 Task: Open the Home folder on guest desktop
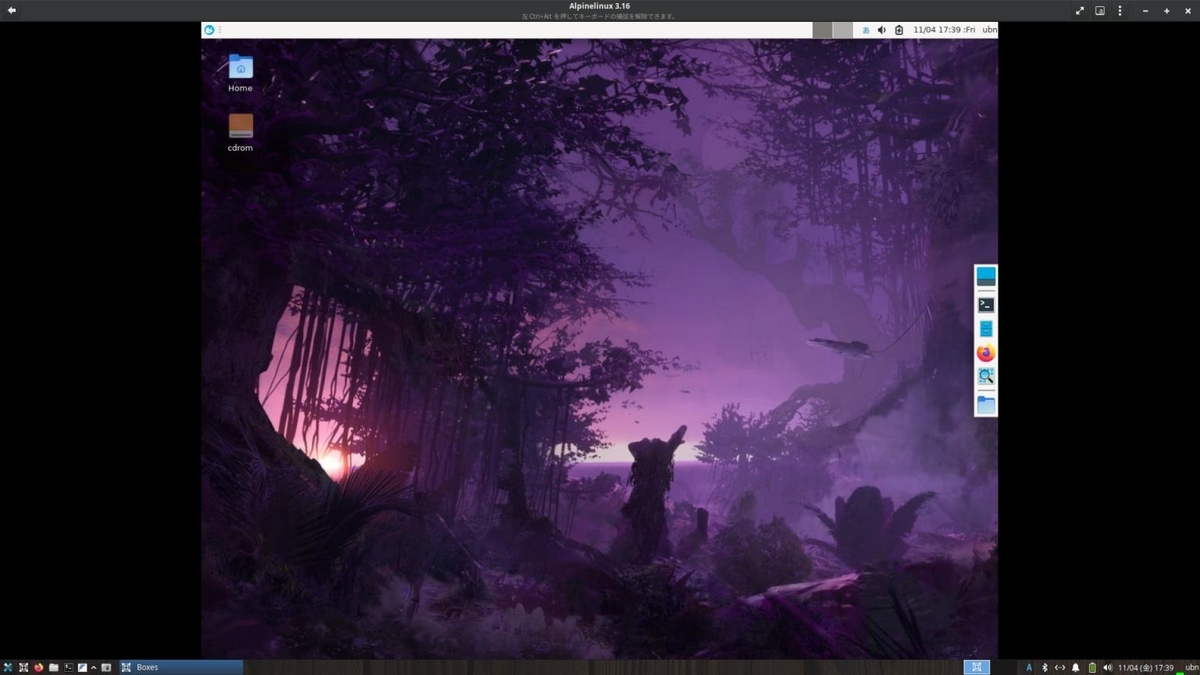[240, 73]
